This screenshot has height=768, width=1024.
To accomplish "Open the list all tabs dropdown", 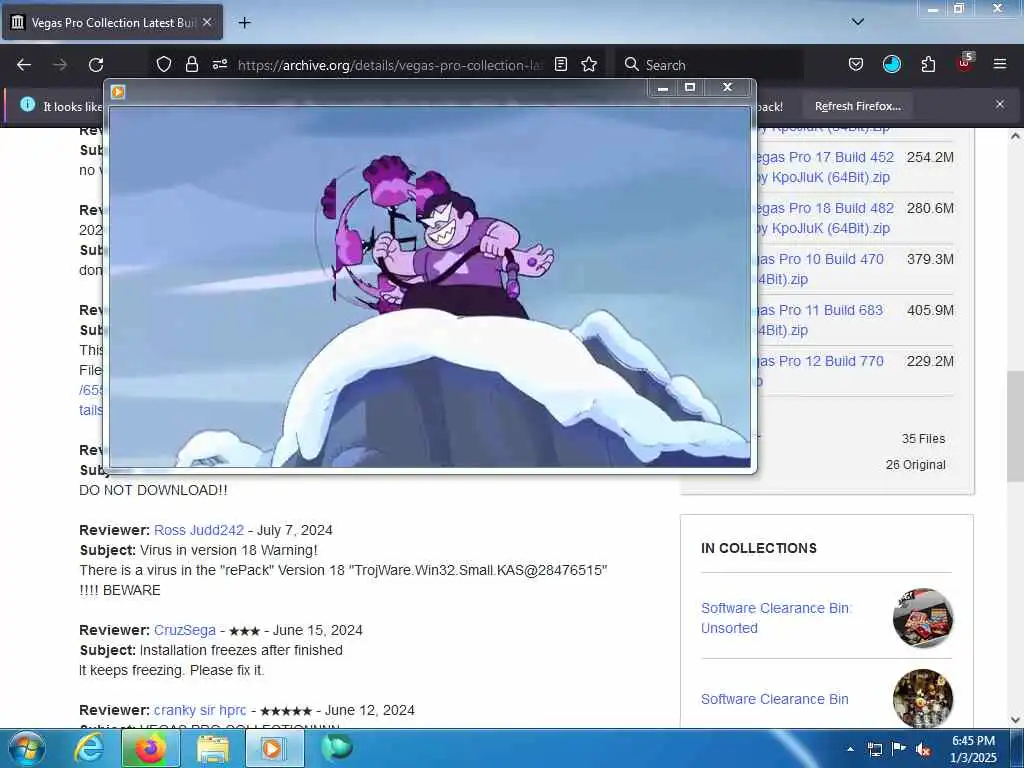I will click(858, 22).
